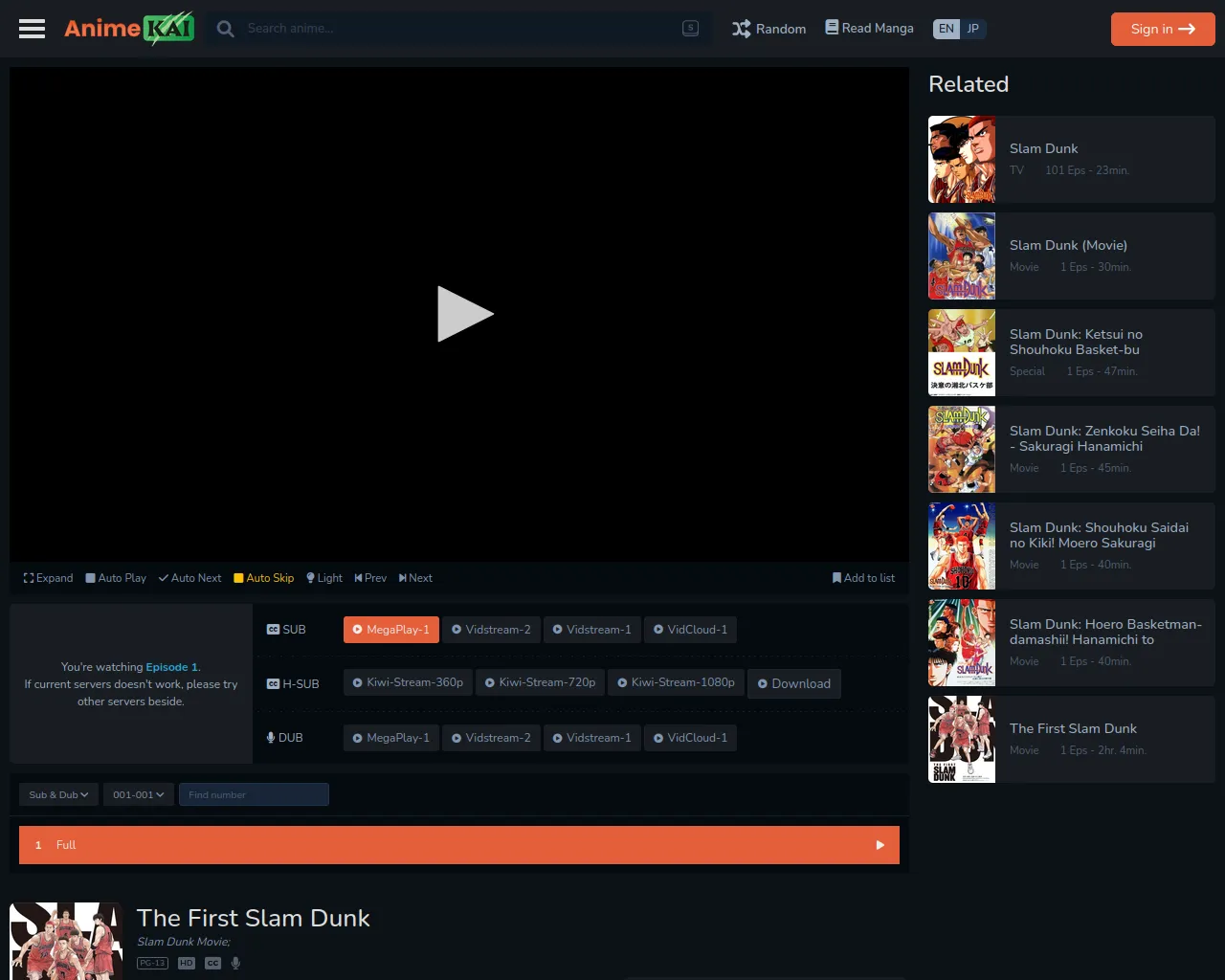Open Slam Dunk: Ketsui no Shouhoku Basket-bu title
The height and width of the screenshot is (980, 1225).
coord(1076,342)
